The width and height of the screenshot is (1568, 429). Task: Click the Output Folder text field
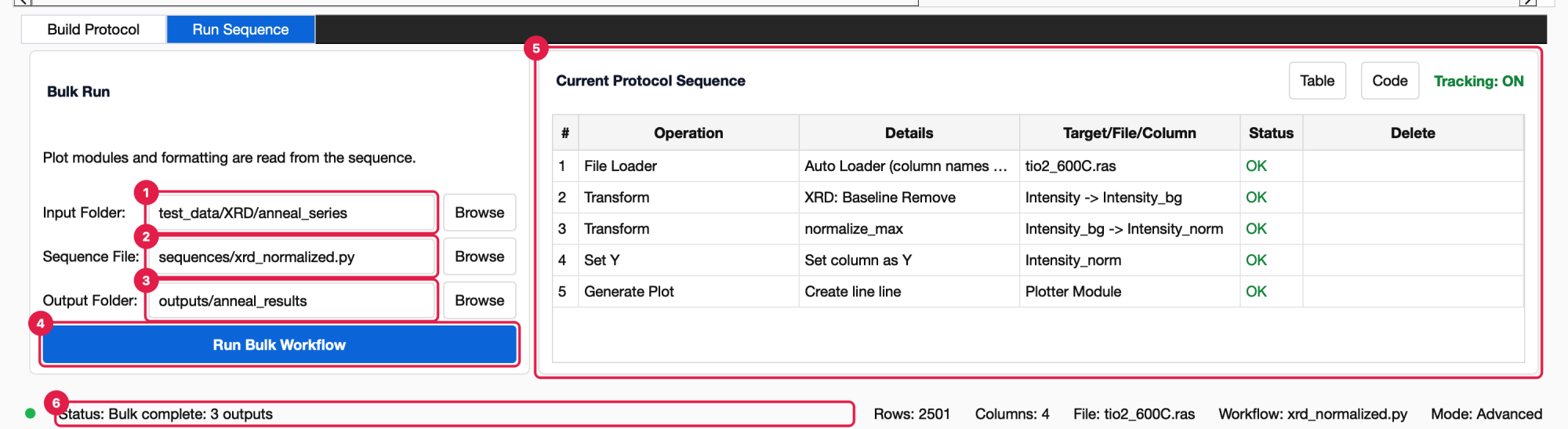292,300
